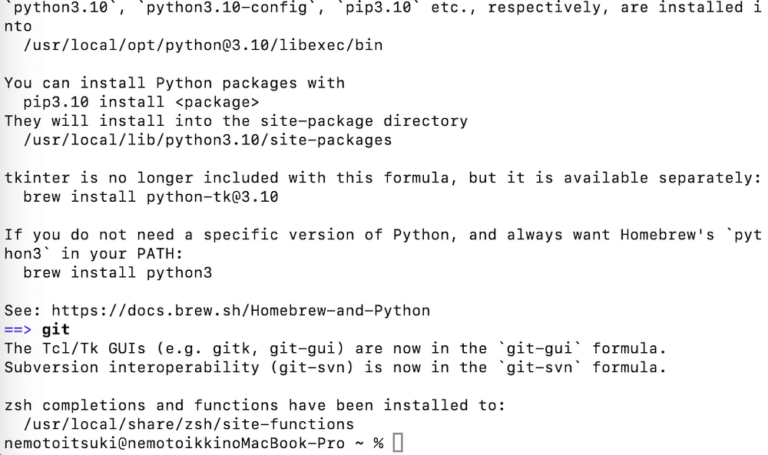This screenshot has width=768, height=455.
Task: Click the "brew install python-tk@3.10" command text
Action: tap(150, 197)
